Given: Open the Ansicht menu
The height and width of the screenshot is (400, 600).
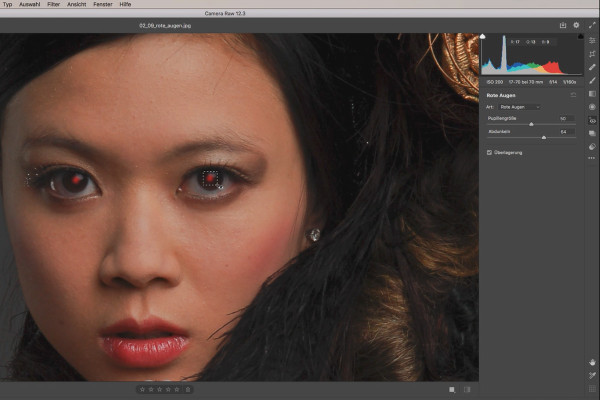Looking at the screenshot, I should (77, 4).
